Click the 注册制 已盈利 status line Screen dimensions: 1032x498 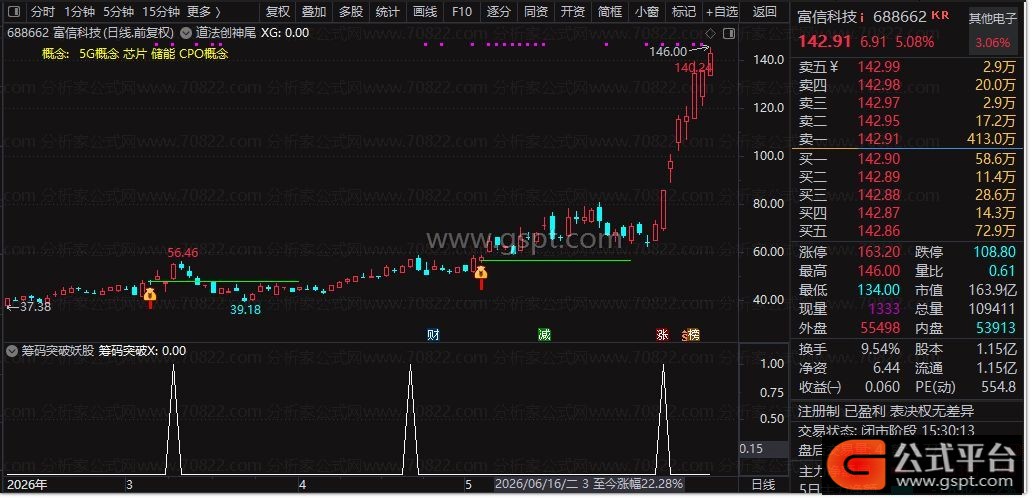pos(886,411)
